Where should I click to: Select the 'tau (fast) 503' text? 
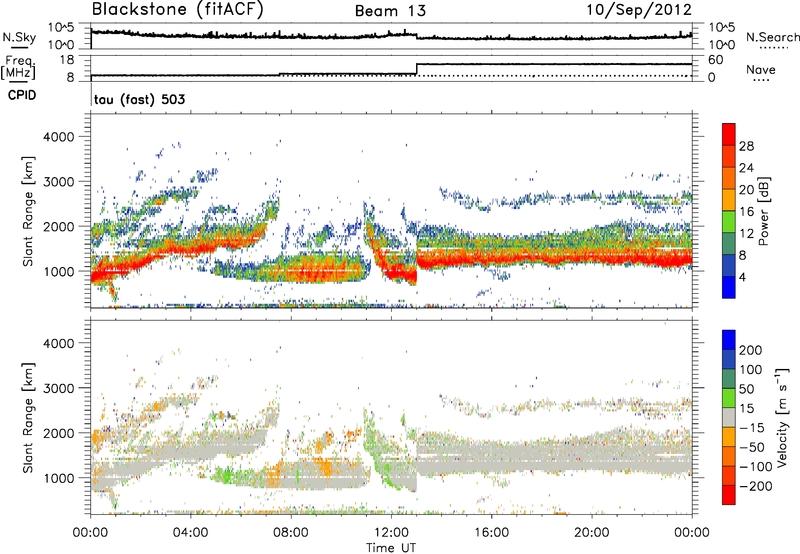point(140,99)
